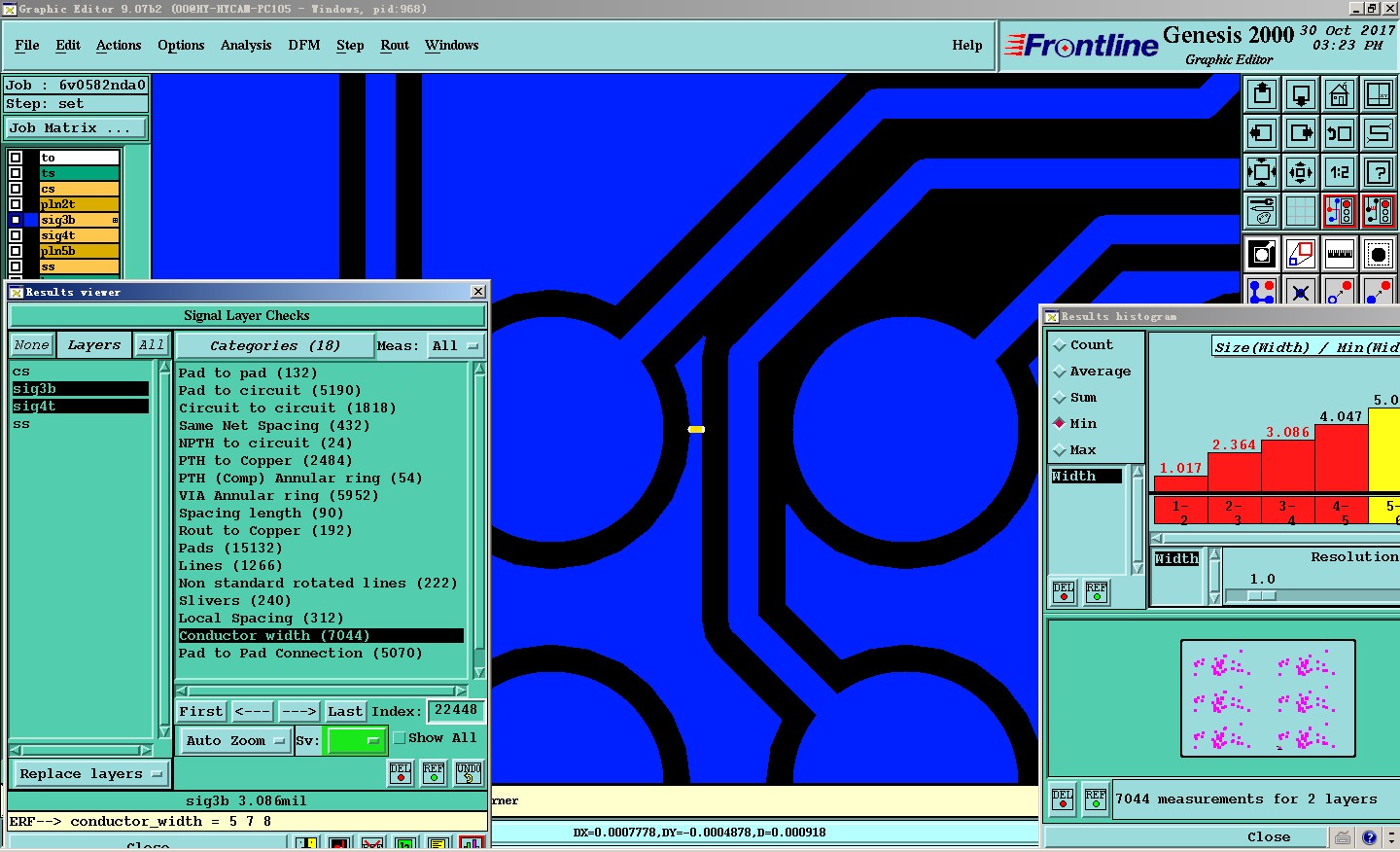Click the histogram help question icon
Screen dimensions: 1400x852
pos(1370,837)
